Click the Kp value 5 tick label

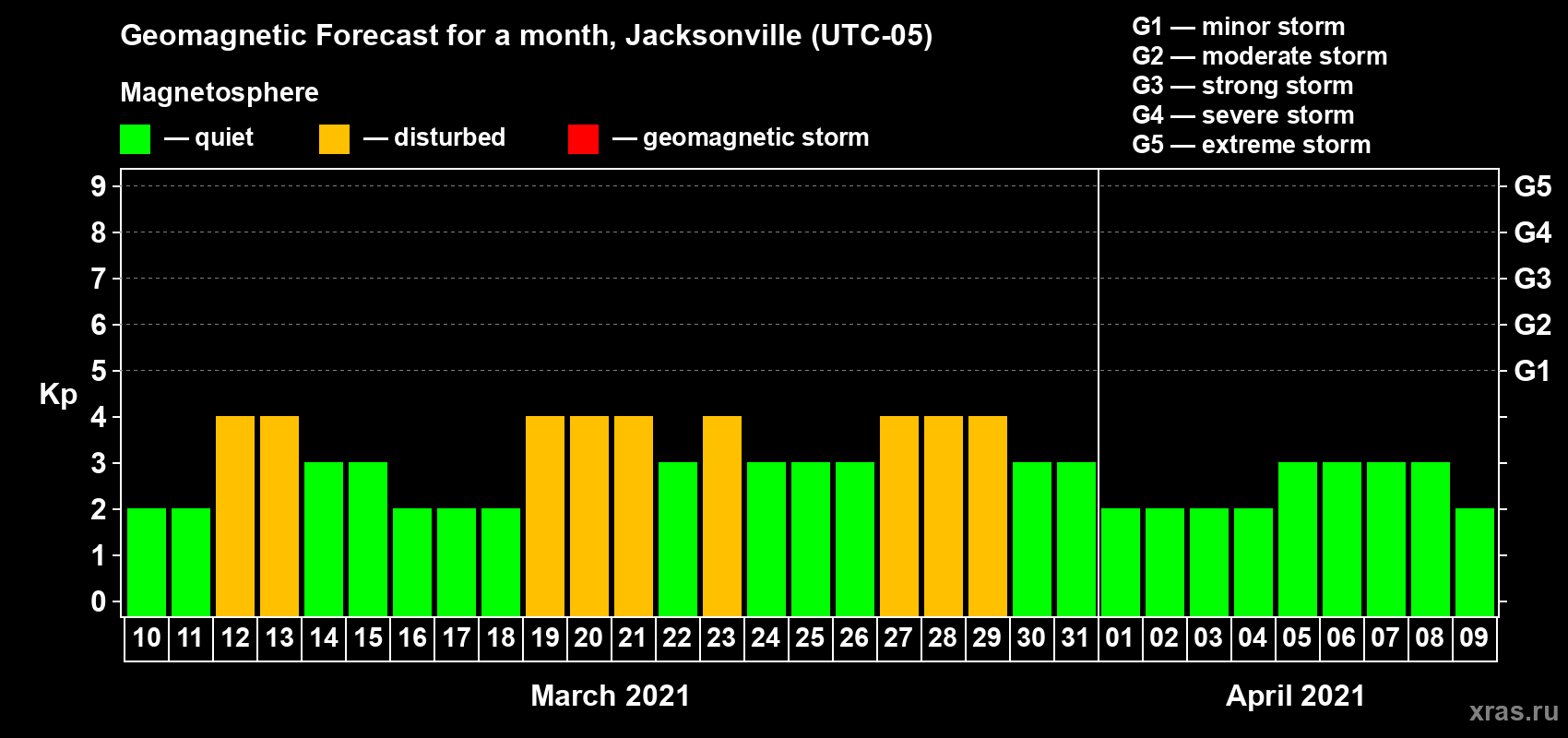(x=99, y=371)
